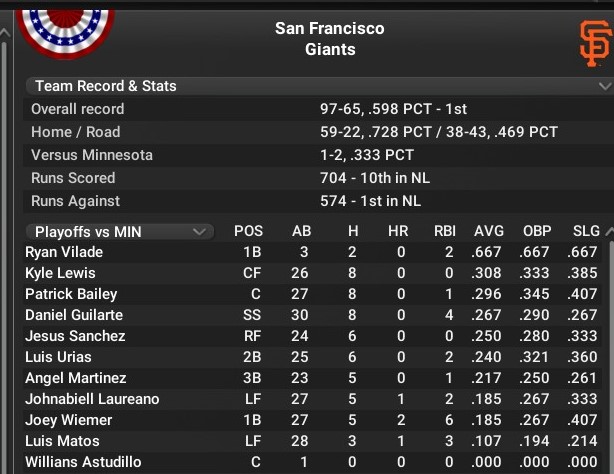Open Johnabiell Laureano's profile

tap(92, 399)
